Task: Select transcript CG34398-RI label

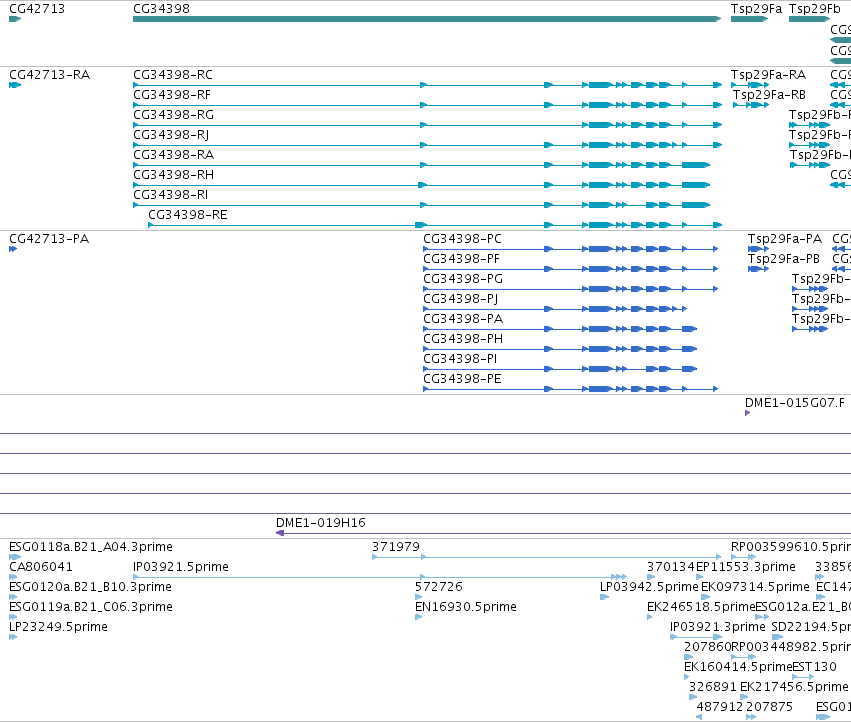Action: pos(170,194)
